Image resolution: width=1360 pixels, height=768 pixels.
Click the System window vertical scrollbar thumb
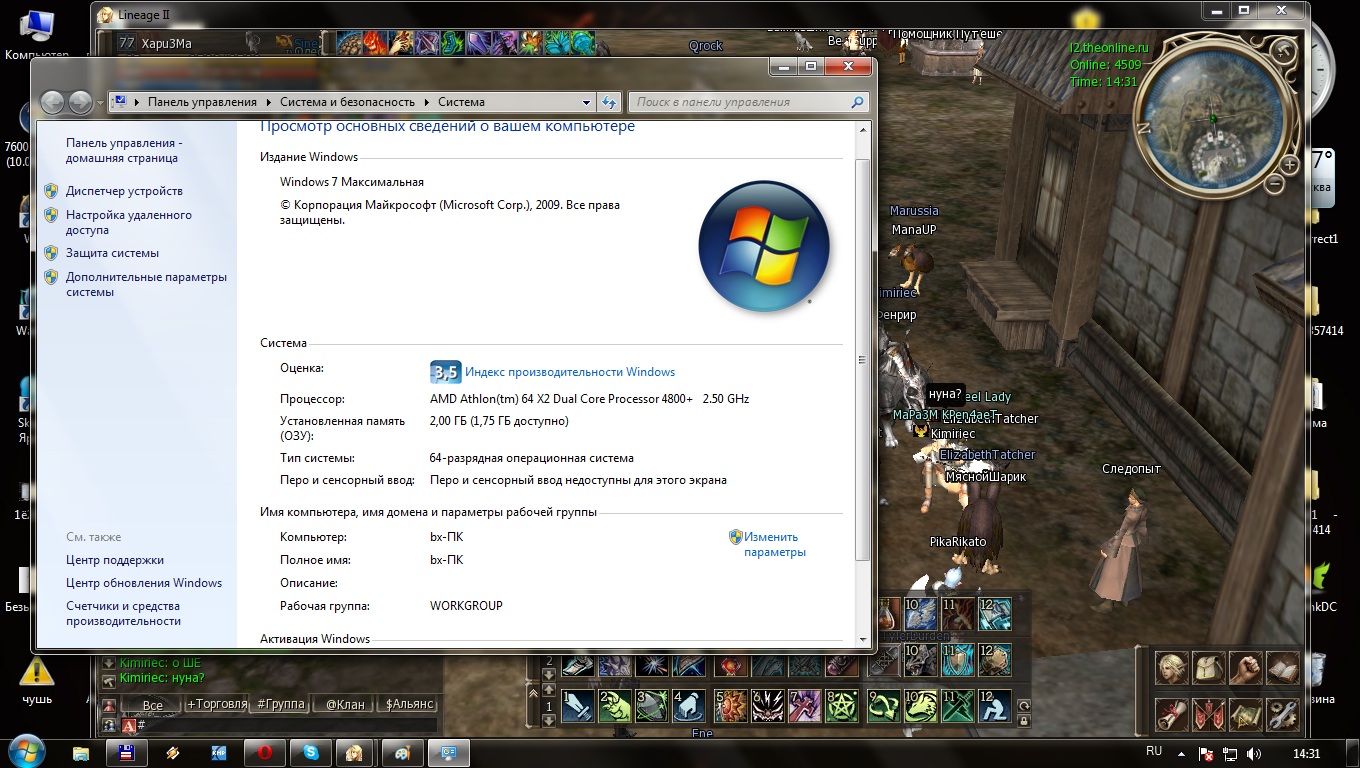tap(864, 360)
